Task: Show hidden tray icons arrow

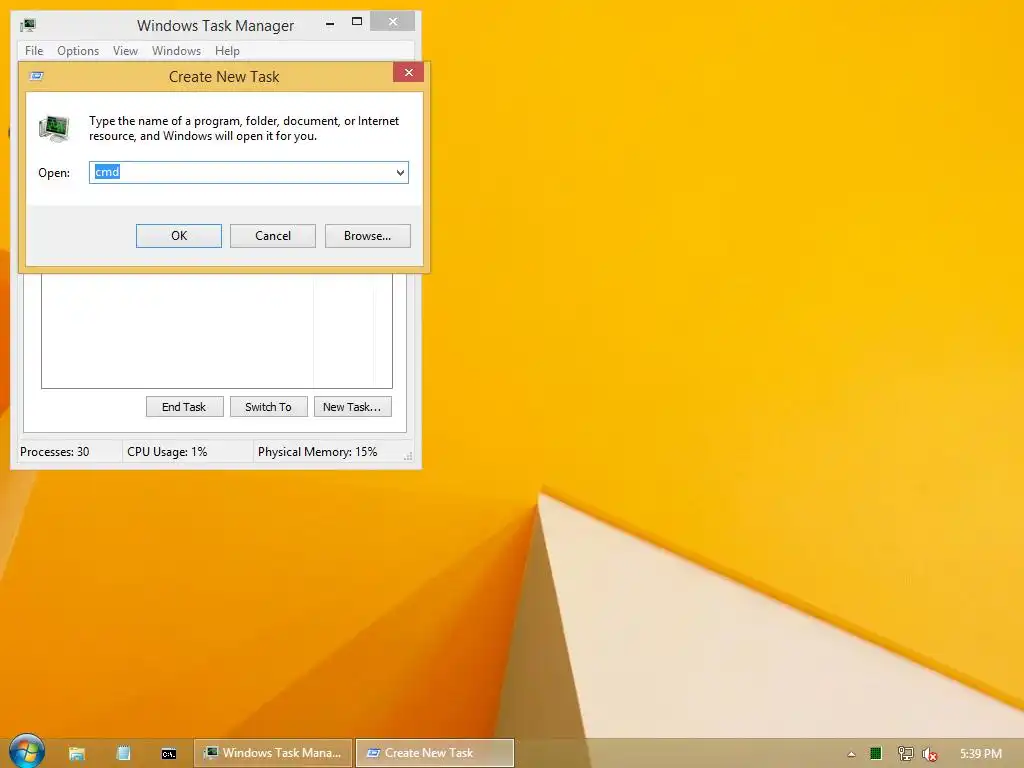Action: coord(851,754)
